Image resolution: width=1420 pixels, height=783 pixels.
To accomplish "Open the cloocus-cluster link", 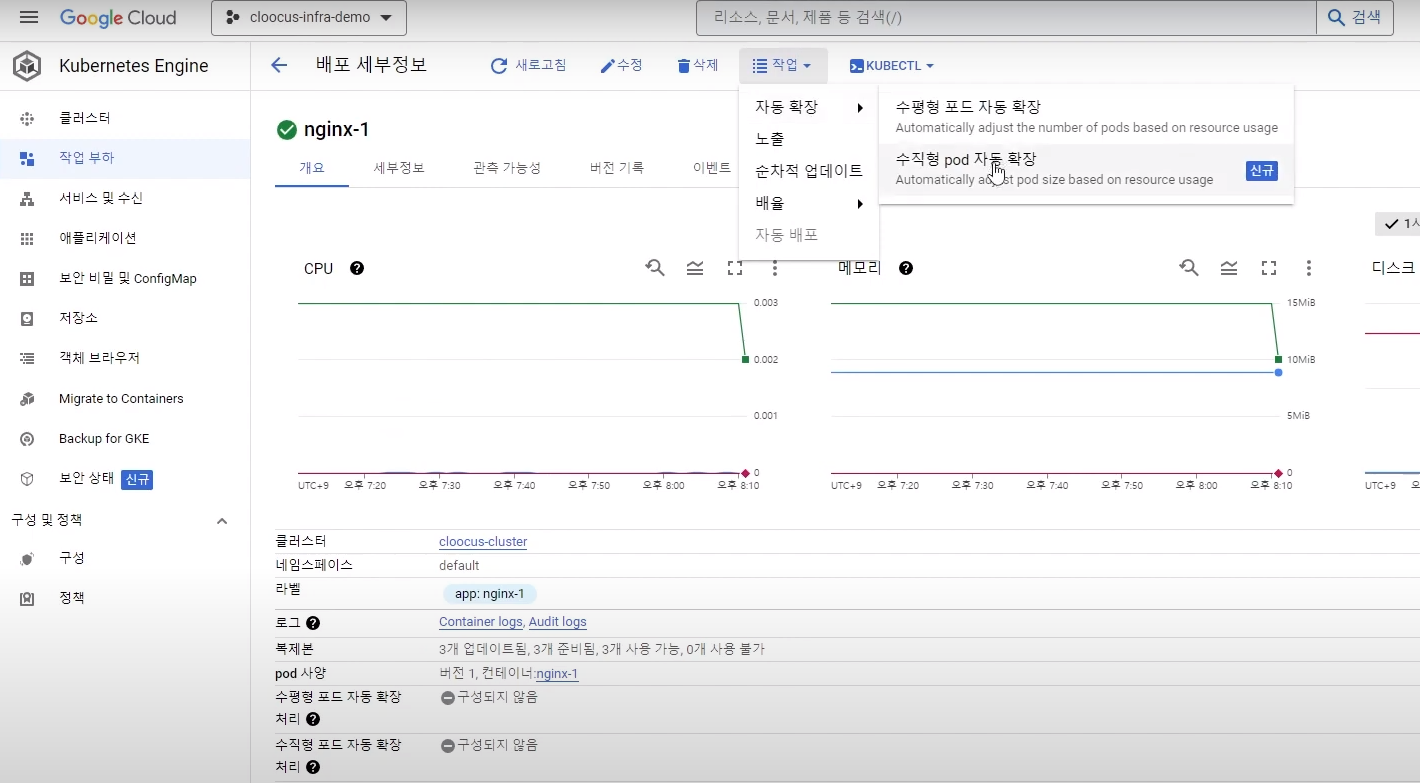I will [x=483, y=541].
